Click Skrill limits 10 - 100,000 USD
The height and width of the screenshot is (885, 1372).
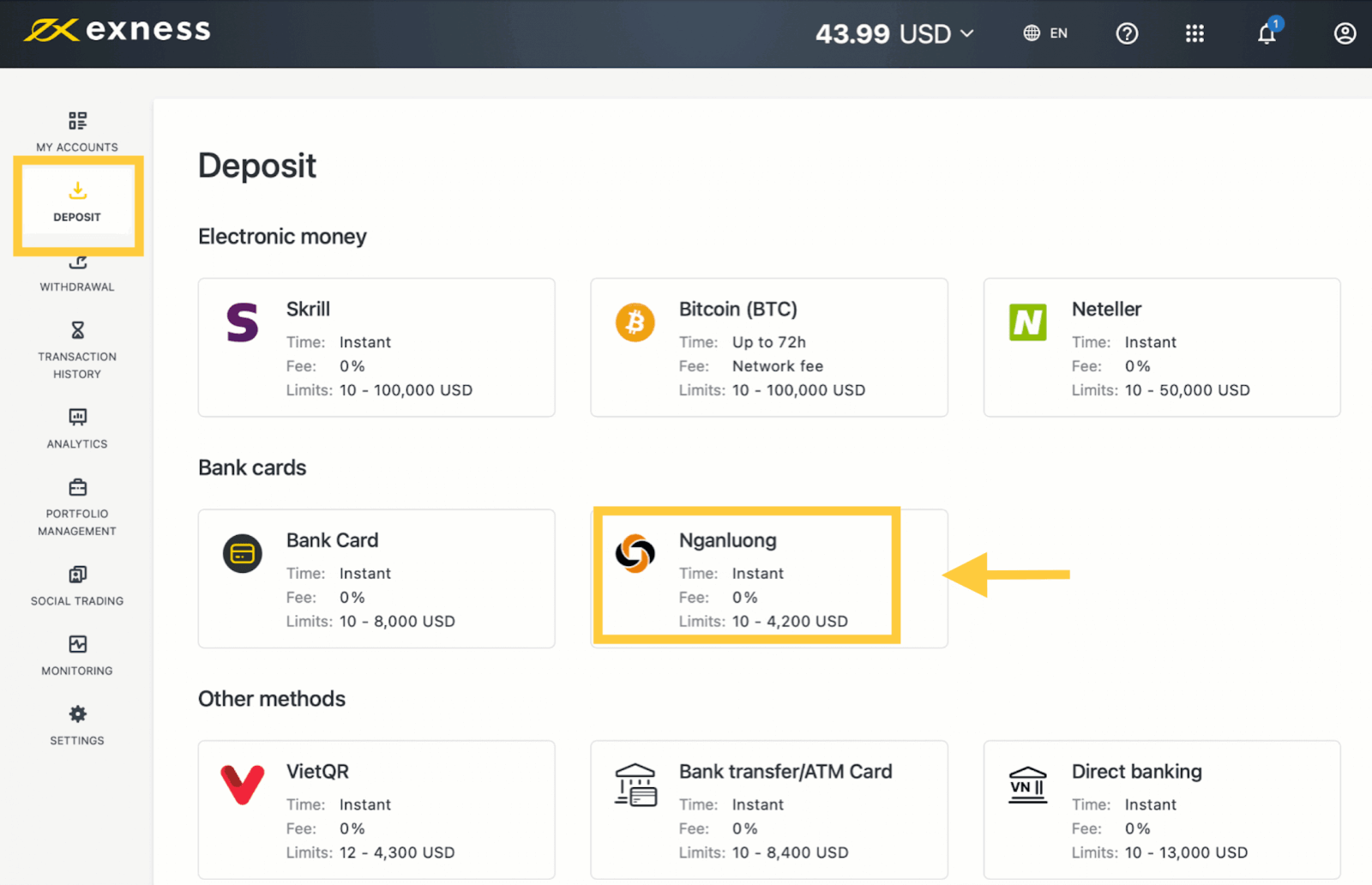(x=406, y=390)
